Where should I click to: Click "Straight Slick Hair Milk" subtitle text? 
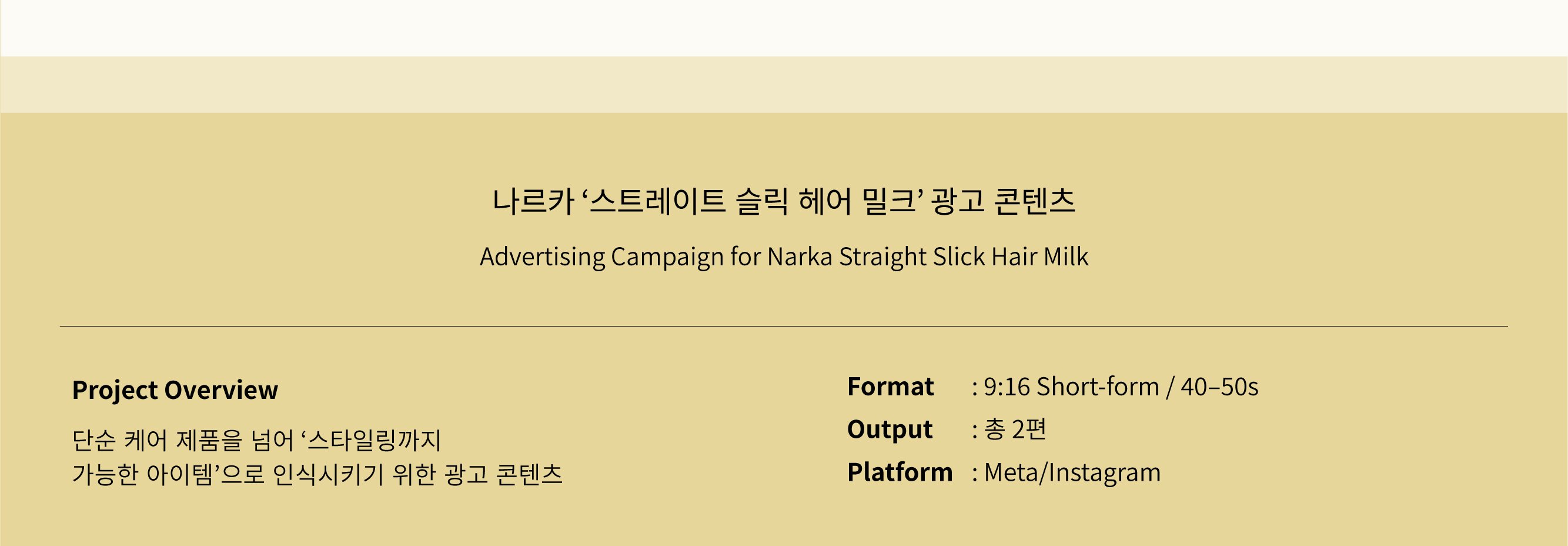point(963,257)
